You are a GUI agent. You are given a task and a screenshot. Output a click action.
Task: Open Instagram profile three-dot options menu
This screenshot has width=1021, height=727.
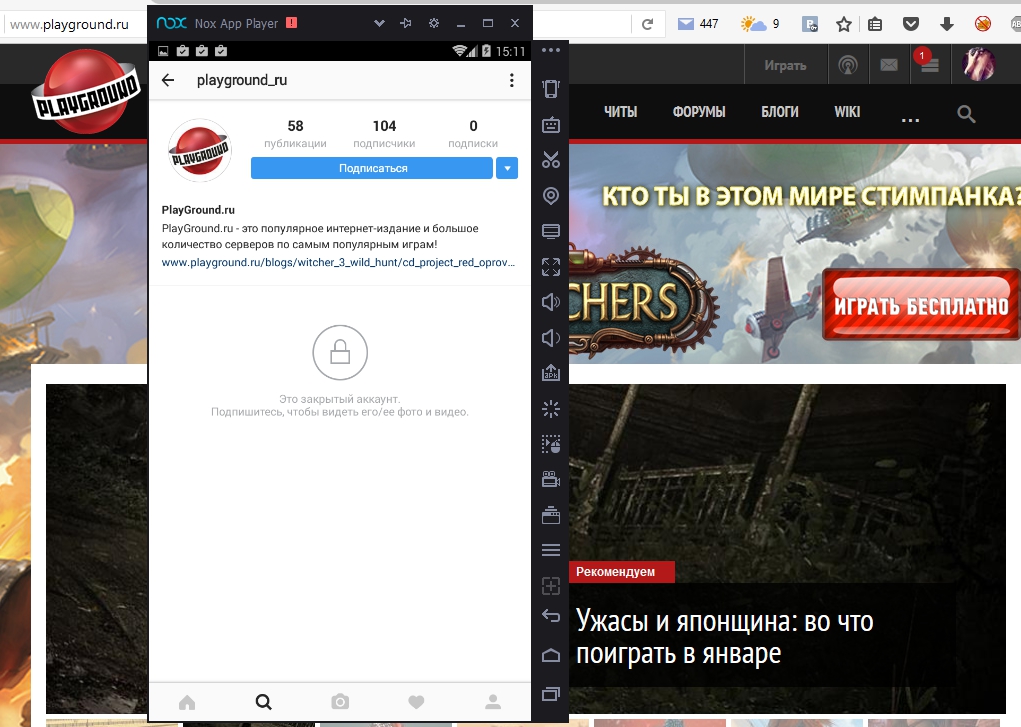512,80
